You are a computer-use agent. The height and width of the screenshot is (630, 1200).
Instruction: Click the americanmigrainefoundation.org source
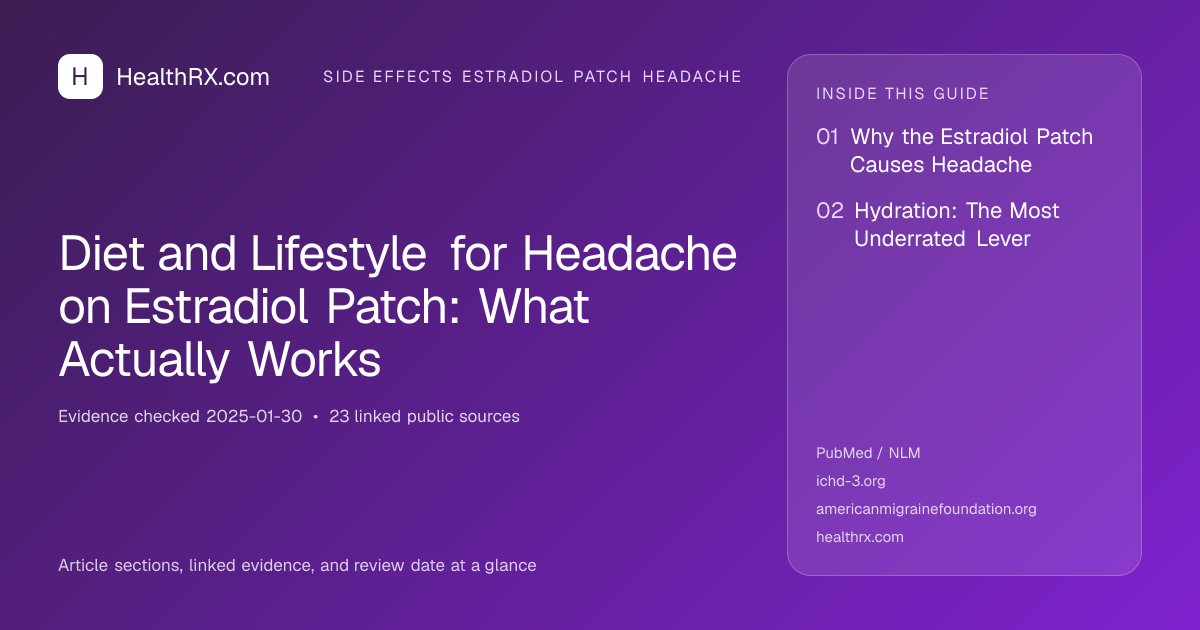[926, 509]
